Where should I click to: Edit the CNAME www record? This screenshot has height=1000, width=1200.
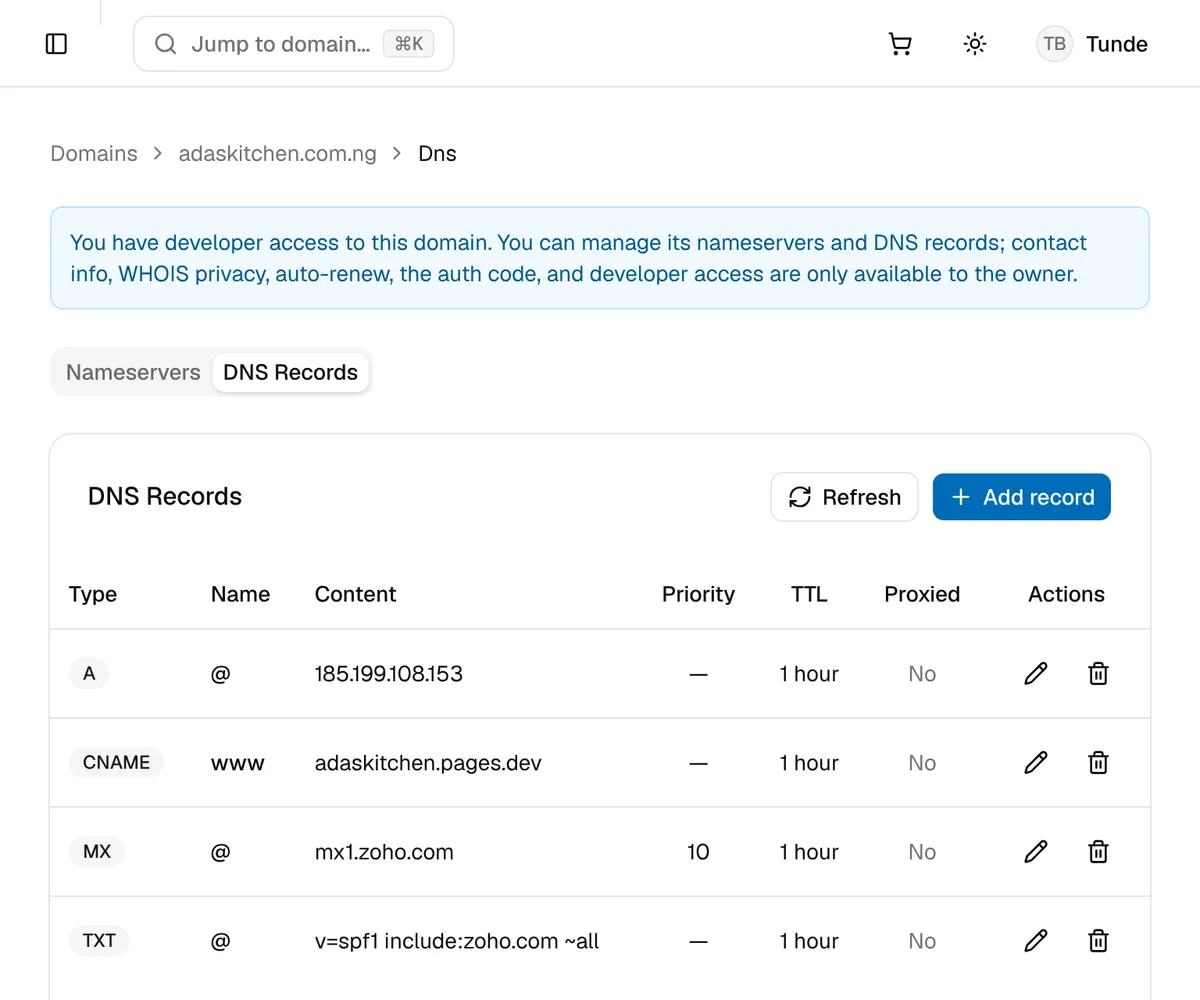[x=1036, y=763]
